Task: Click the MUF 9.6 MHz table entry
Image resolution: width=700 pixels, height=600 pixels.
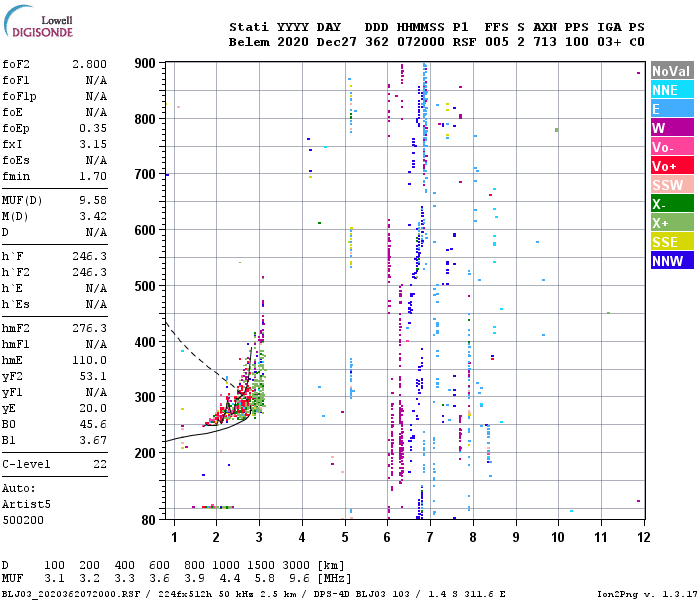Action: 299,579
